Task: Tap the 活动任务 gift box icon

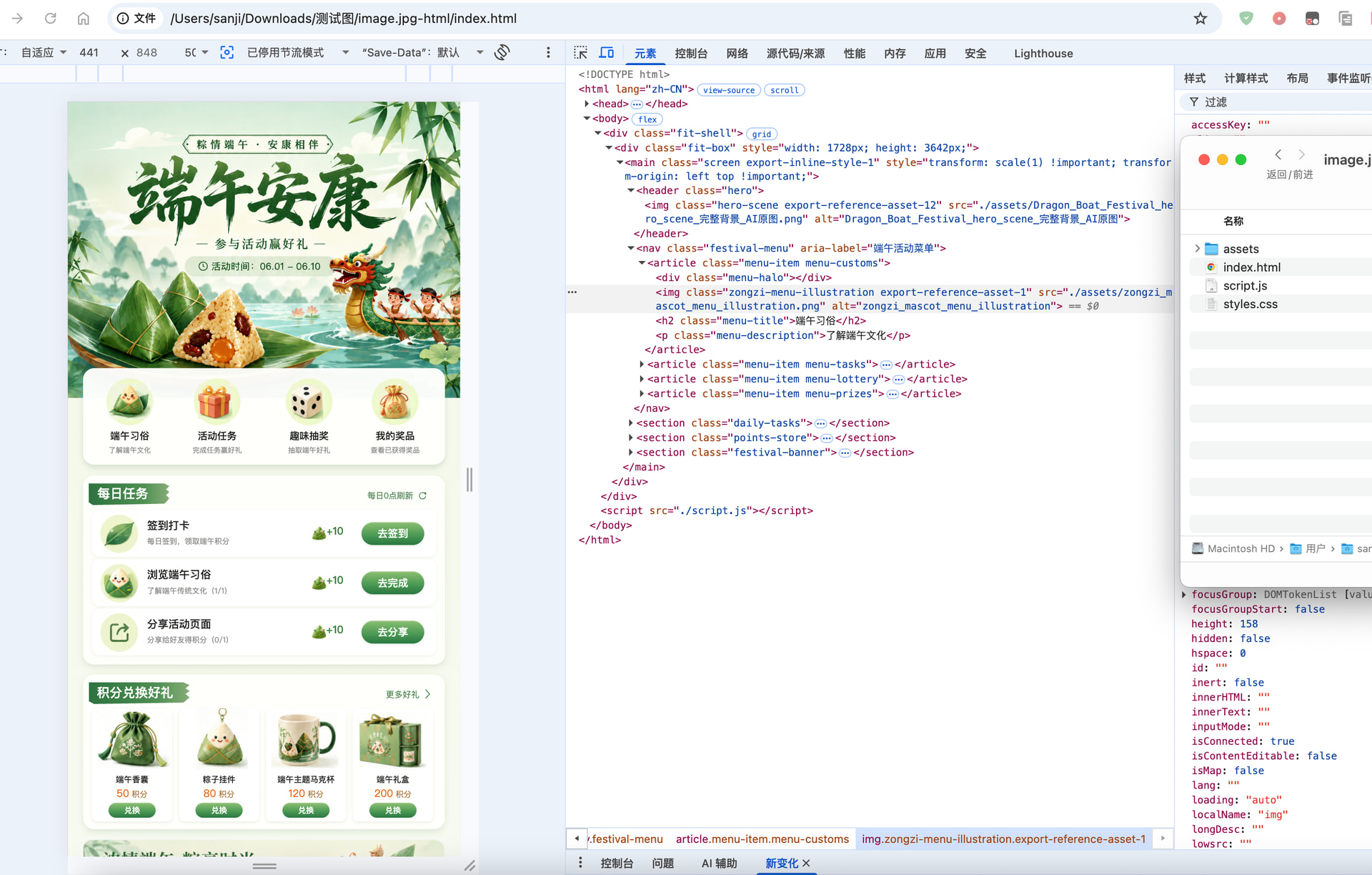Action: tap(217, 402)
